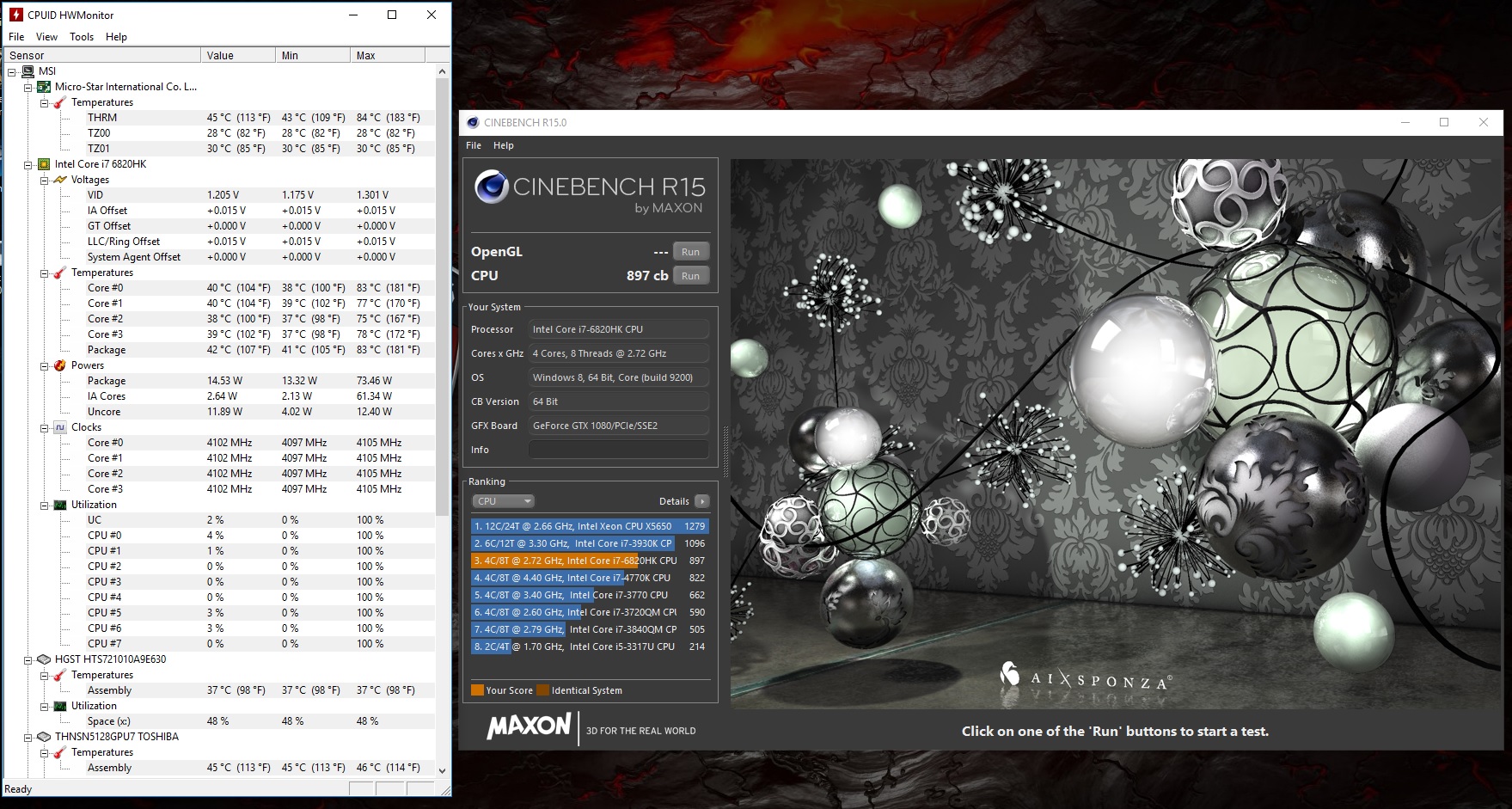Collapse the CPU Utilization tree branch
Viewport: 1512px width, 809px height.
click(x=44, y=505)
